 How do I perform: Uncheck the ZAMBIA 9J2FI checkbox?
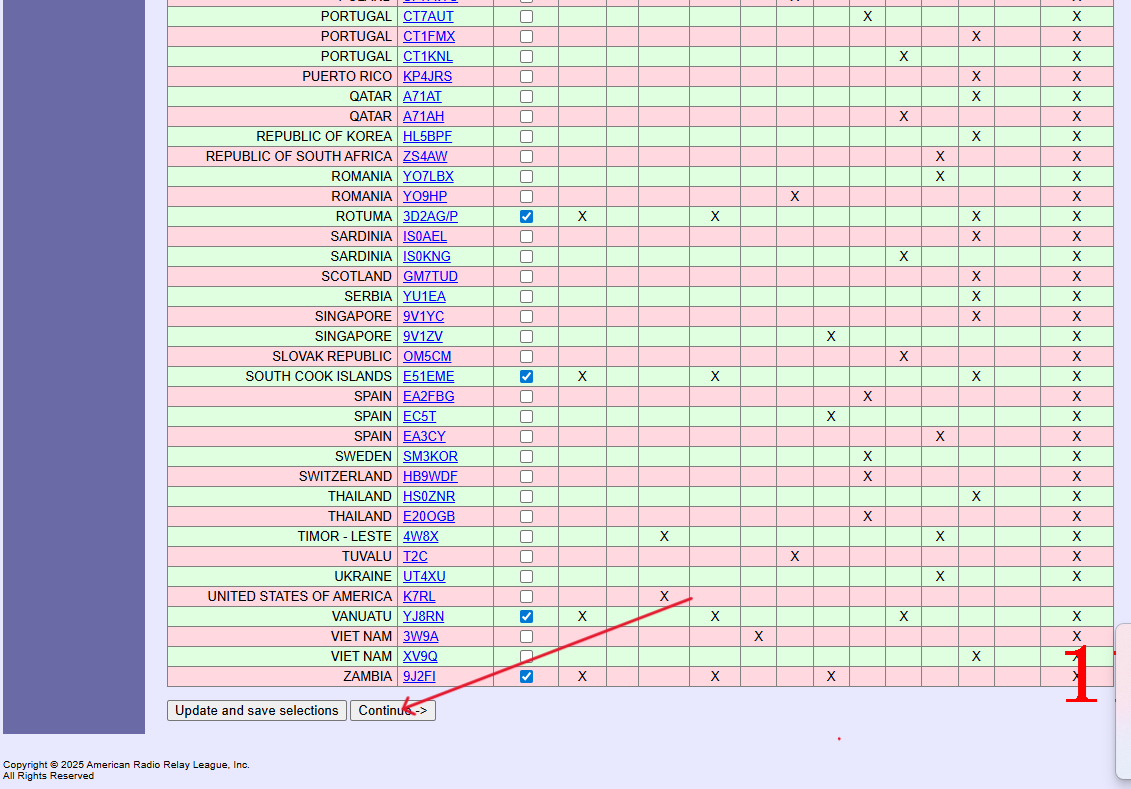(527, 676)
